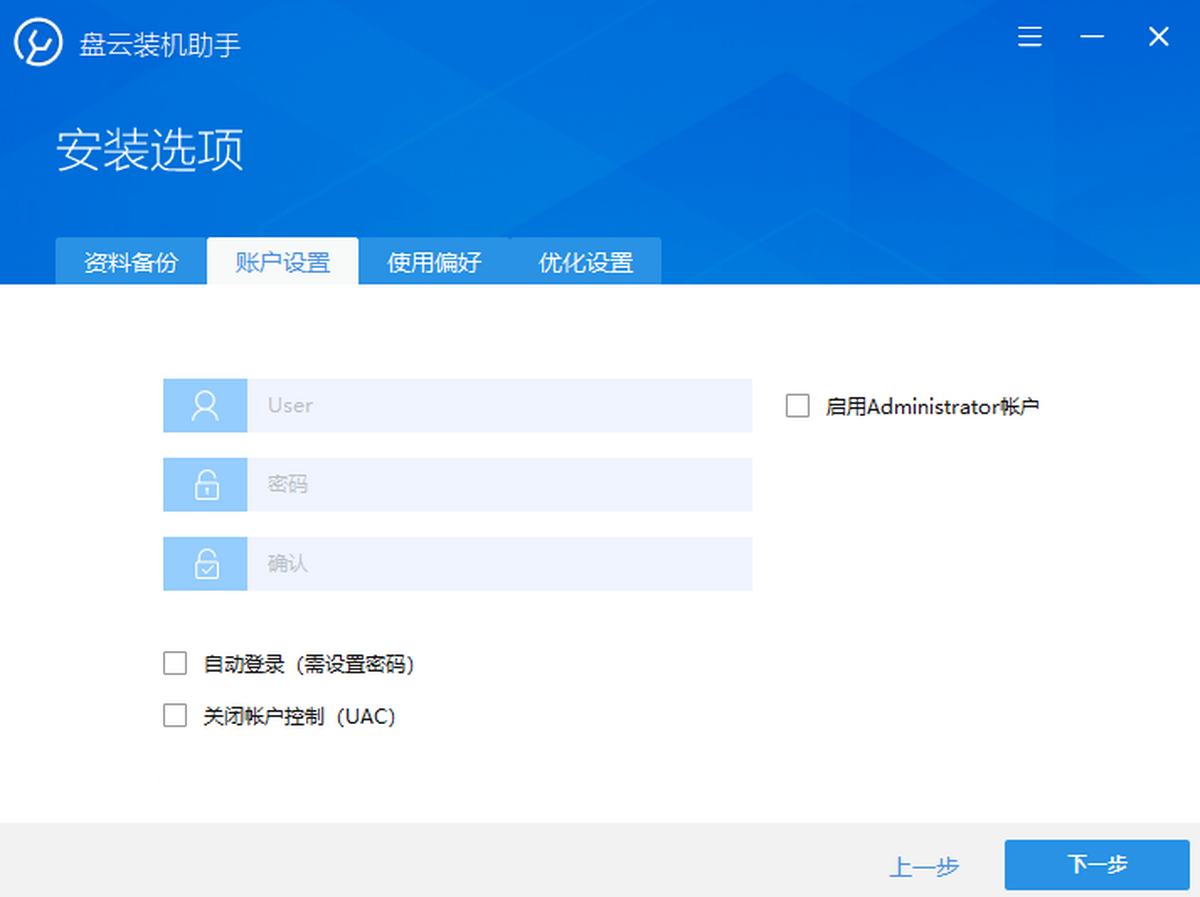Toggle 自动登录 (需设置密码) checkbox
This screenshot has width=1200, height=897.
point(175,664)
